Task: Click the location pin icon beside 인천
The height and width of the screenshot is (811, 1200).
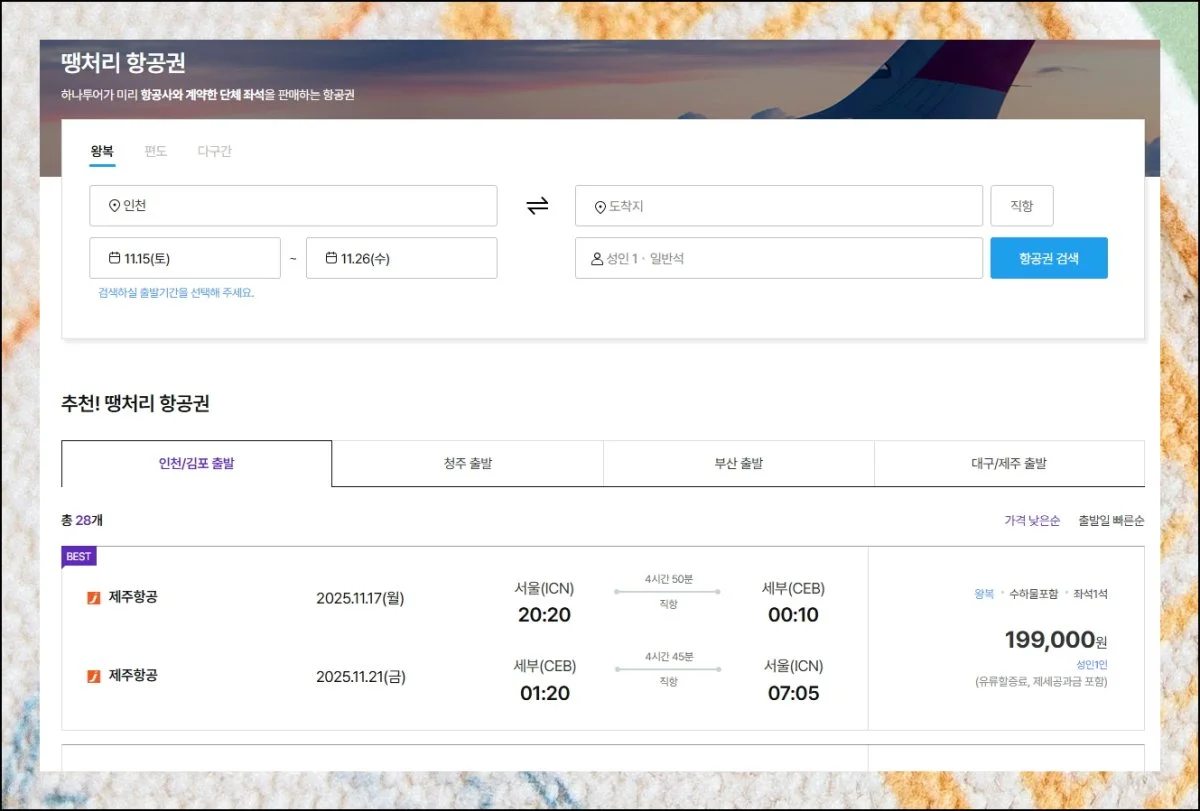Action: tap(114, 207)
